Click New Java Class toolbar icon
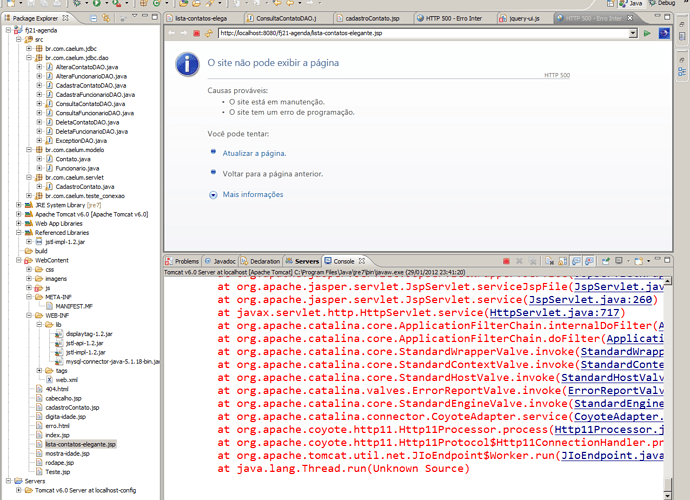The height and width of the screenshot is (500, 690). click(x=157, y=4)
